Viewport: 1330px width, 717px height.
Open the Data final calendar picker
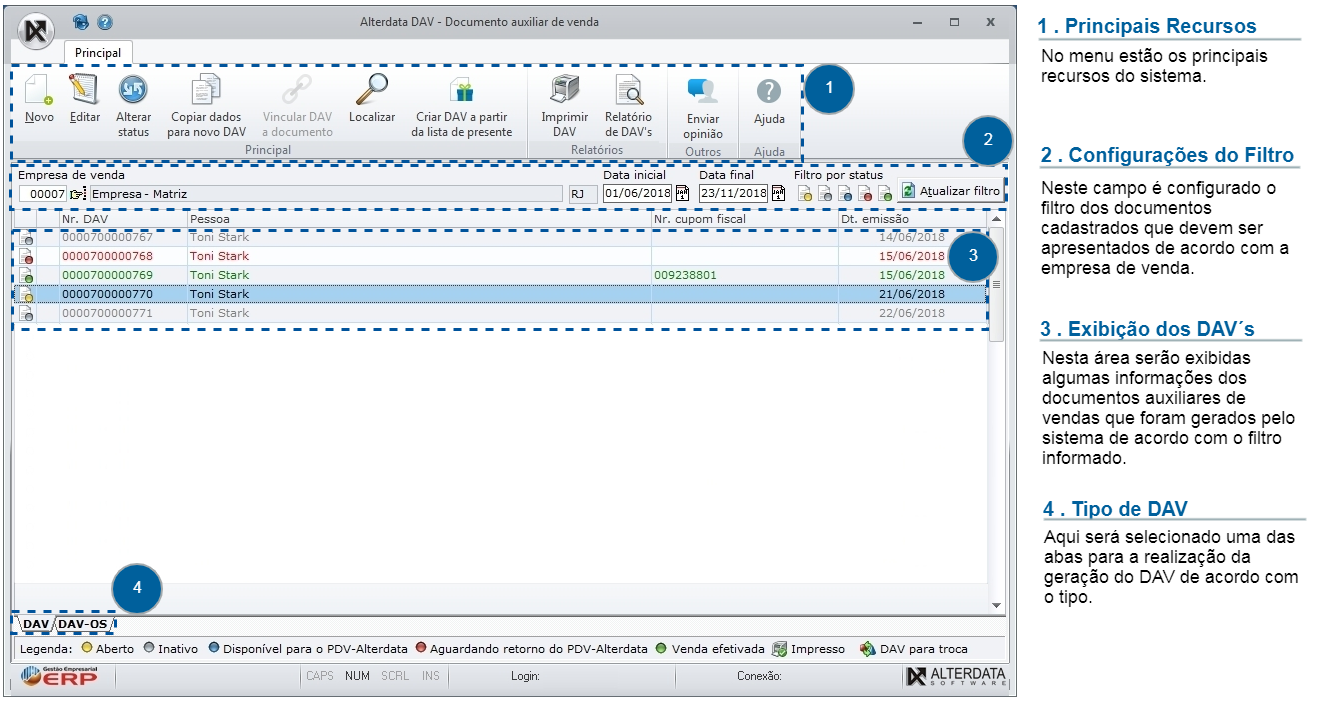point(778,193)
